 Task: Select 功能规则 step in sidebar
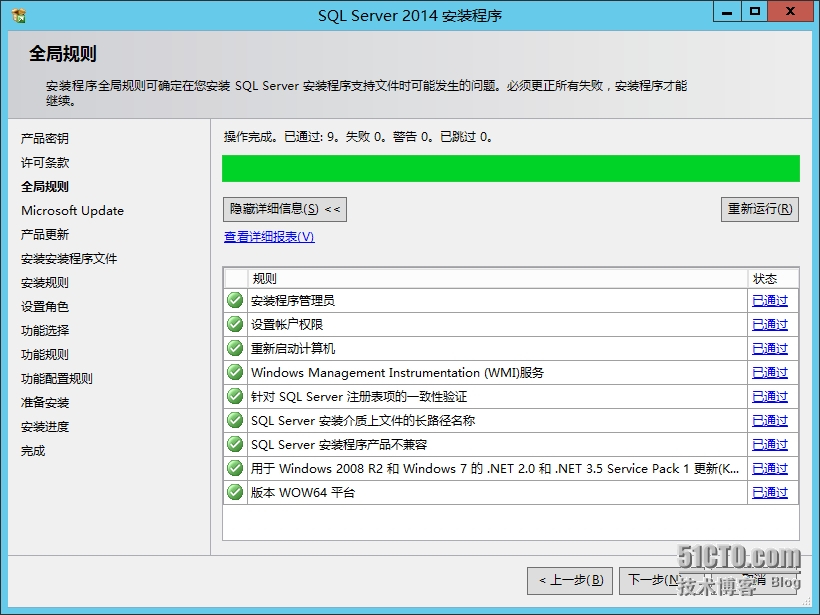[45, 355]
